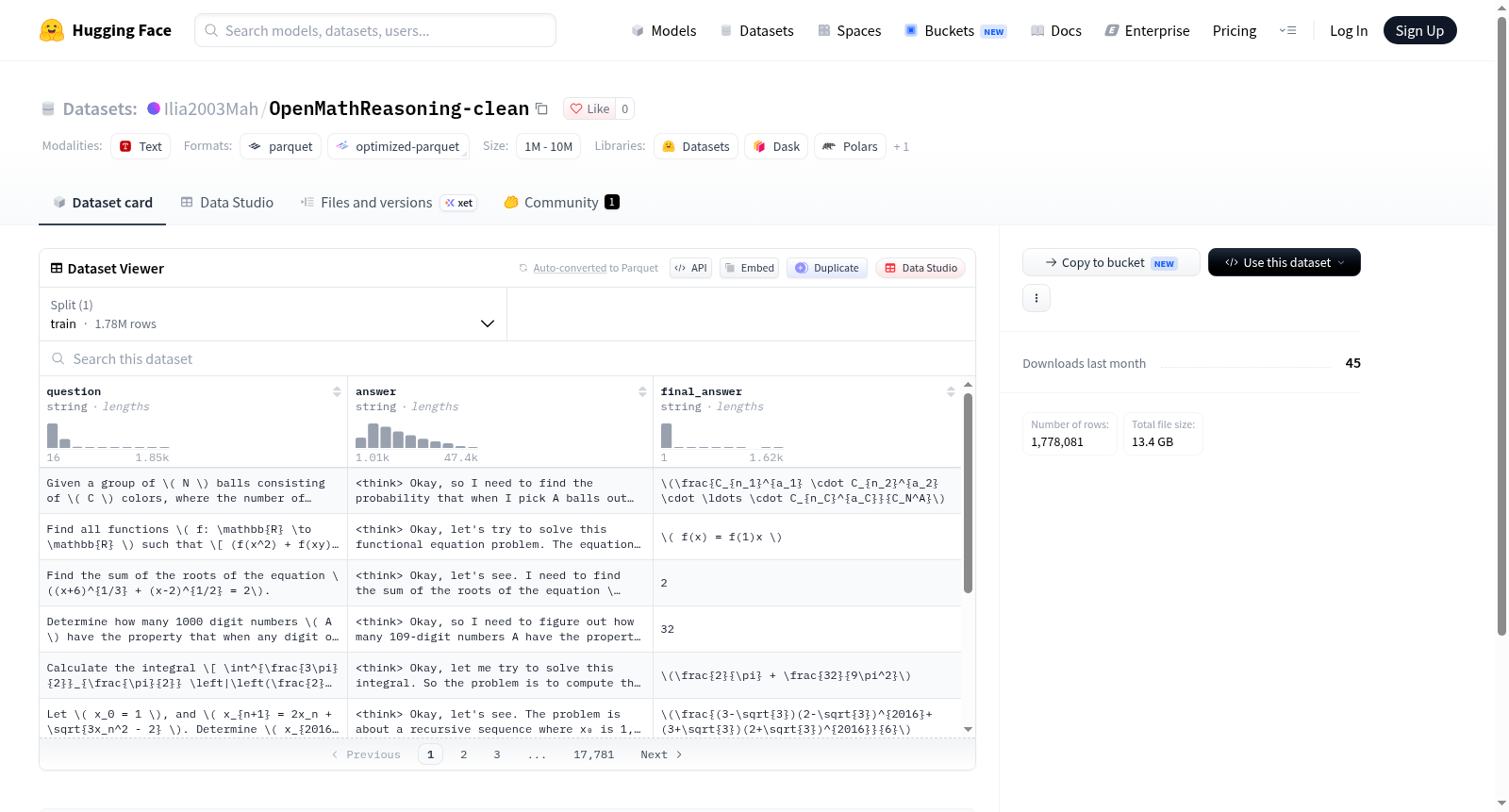Focus the Search this dataset field
This screenshot has height=812, width=1509.
tap(507, 359)
